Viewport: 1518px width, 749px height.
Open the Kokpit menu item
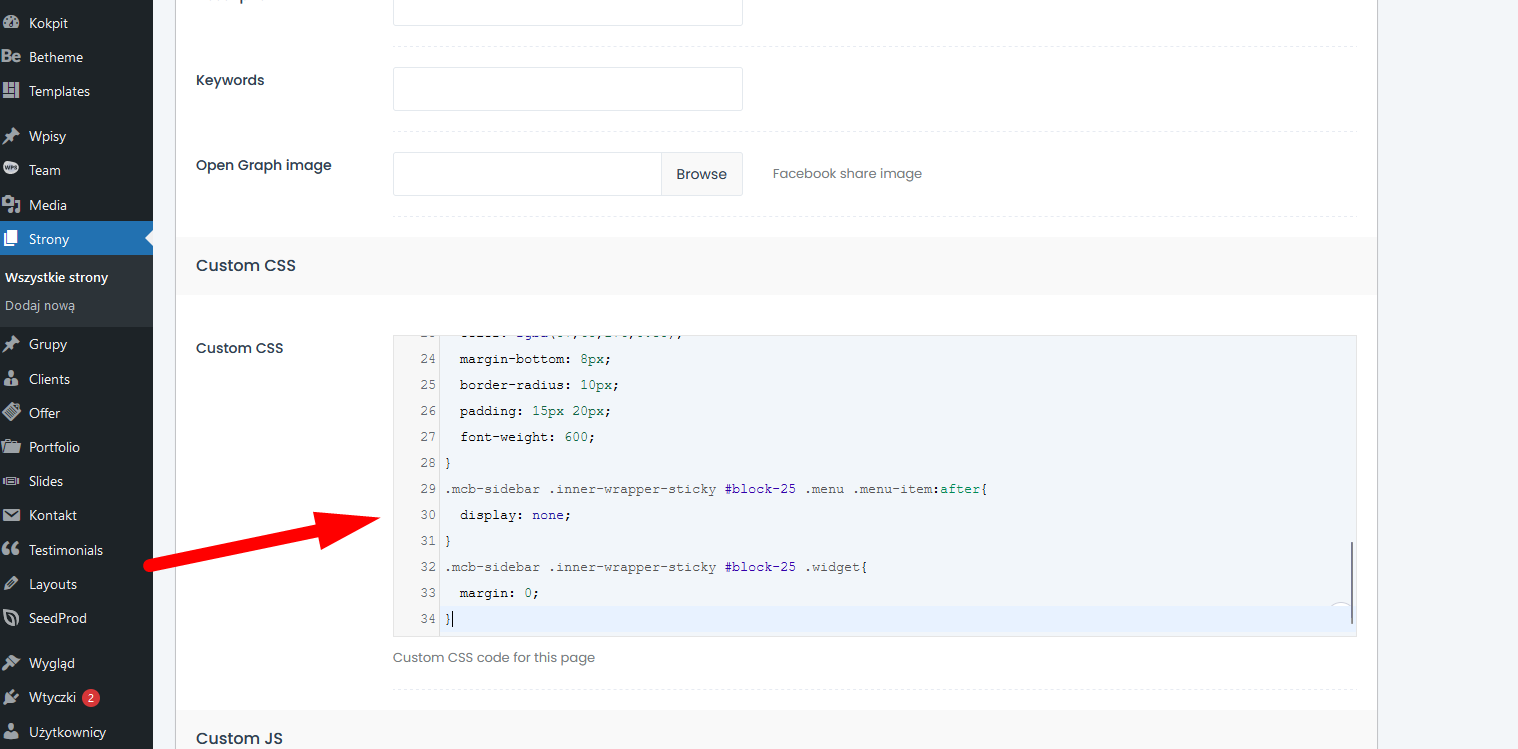[76, 22]
